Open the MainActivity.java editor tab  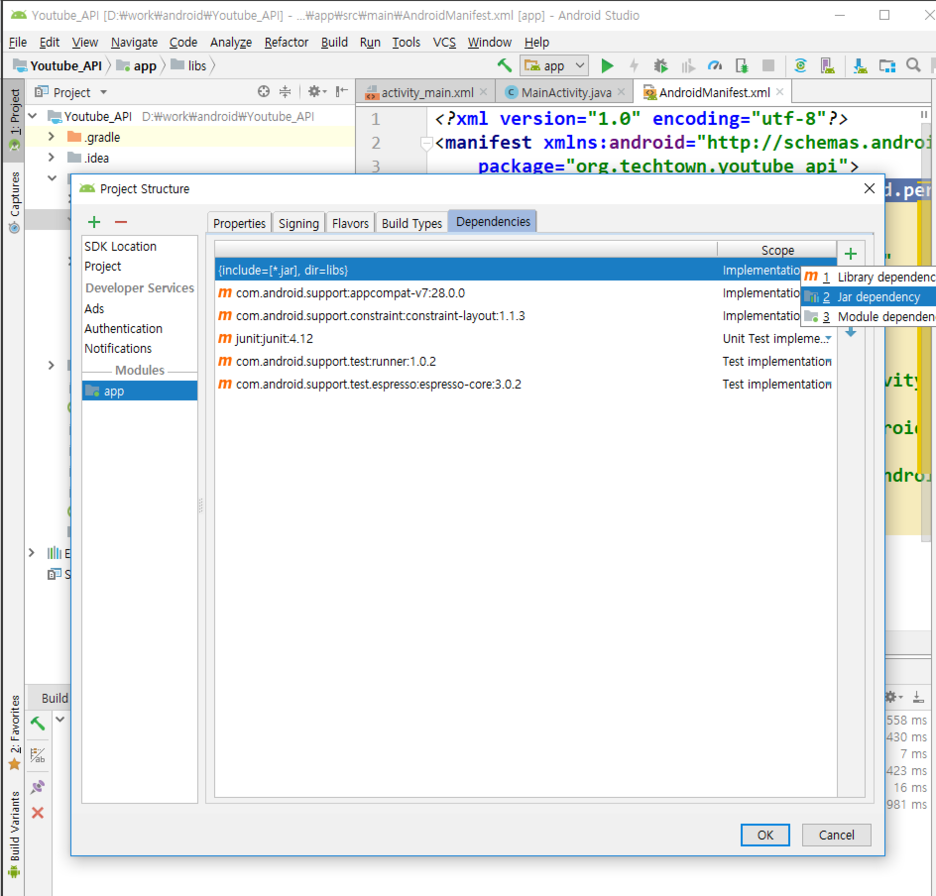coord(565,93)
